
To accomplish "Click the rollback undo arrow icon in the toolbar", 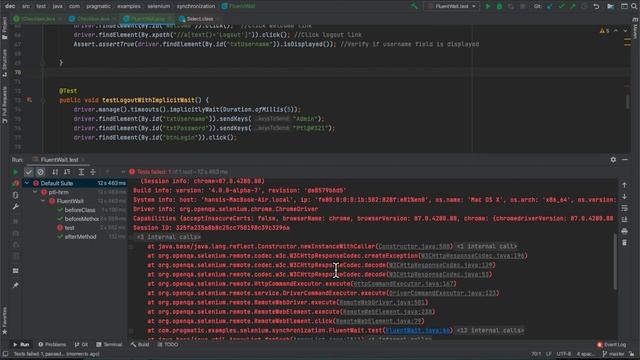I will pyautogui.click(x=596, y=6).
